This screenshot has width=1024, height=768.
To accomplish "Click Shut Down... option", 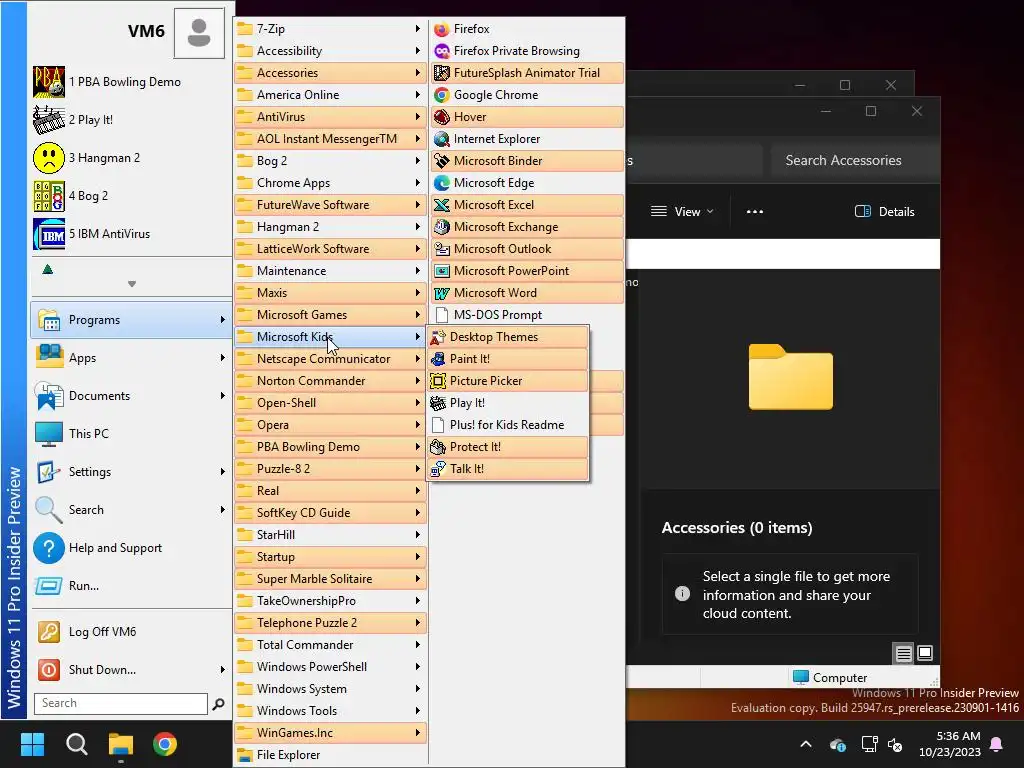I will tap(131, 669).
